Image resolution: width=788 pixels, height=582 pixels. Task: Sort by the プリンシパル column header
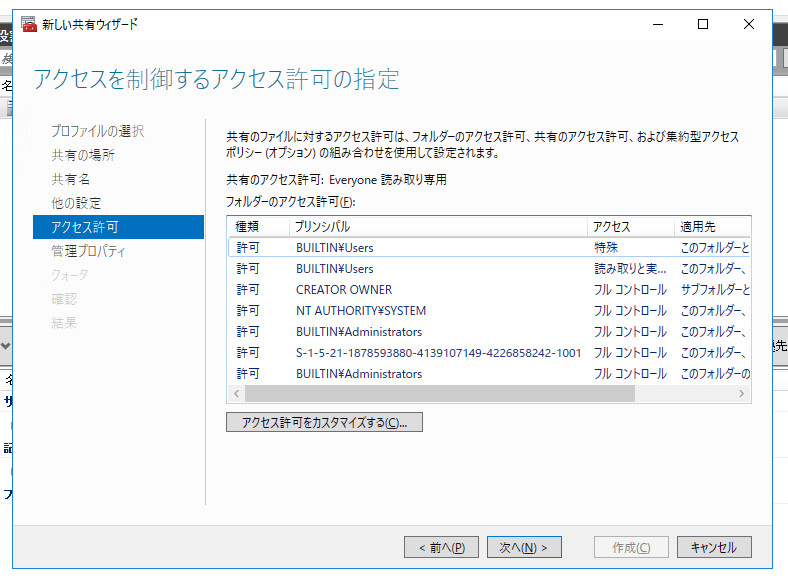438,227
